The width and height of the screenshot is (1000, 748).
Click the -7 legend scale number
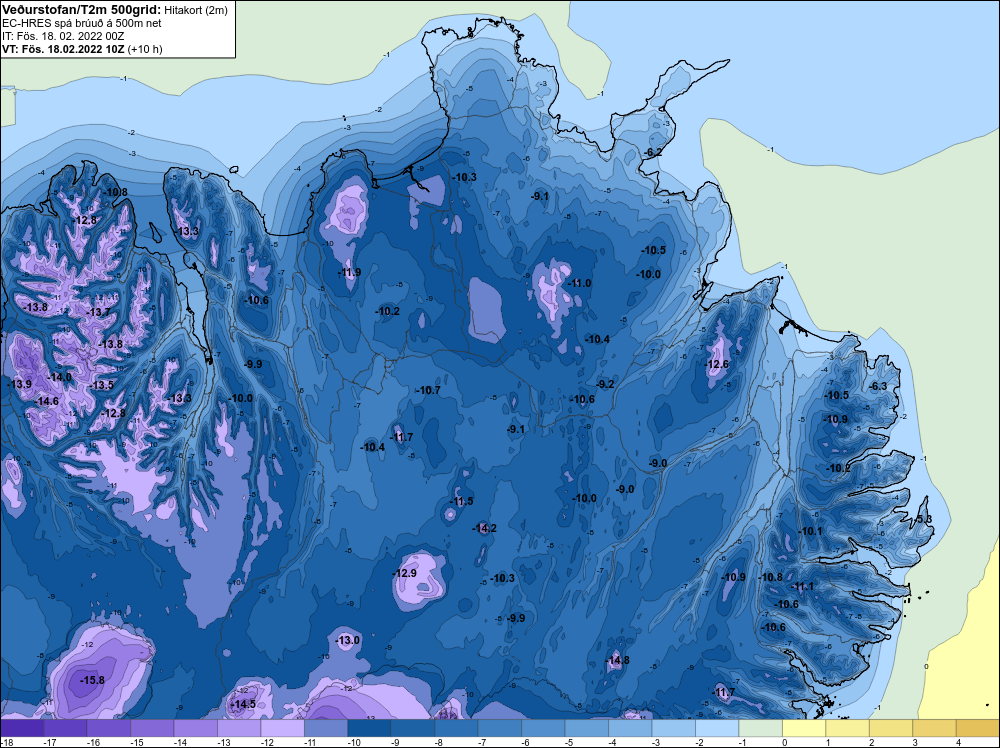click(482, 742)
